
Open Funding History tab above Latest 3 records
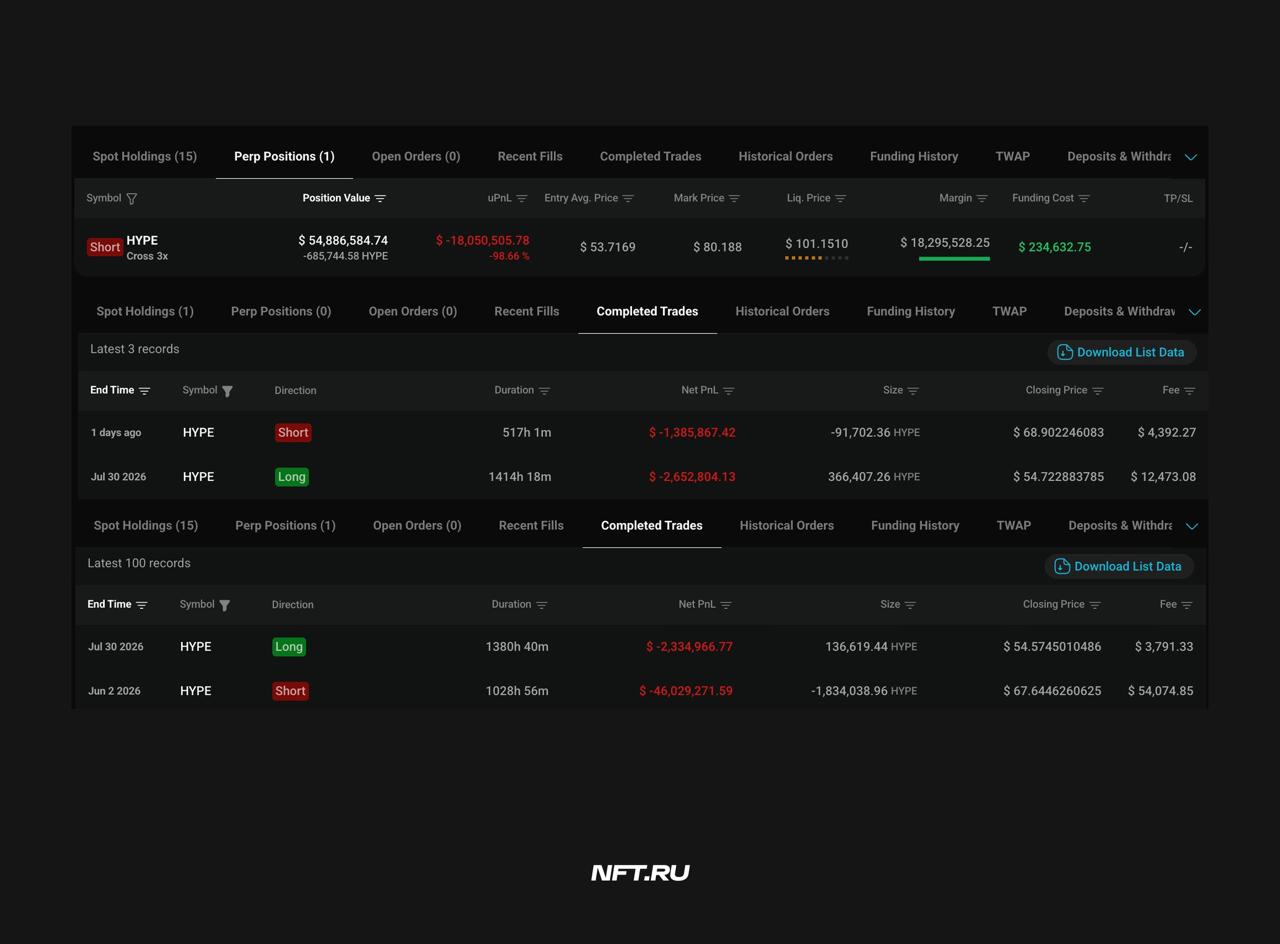[911, 311]
